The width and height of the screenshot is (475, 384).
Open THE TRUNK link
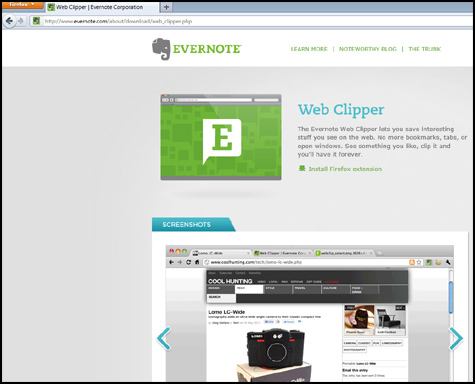425,49
